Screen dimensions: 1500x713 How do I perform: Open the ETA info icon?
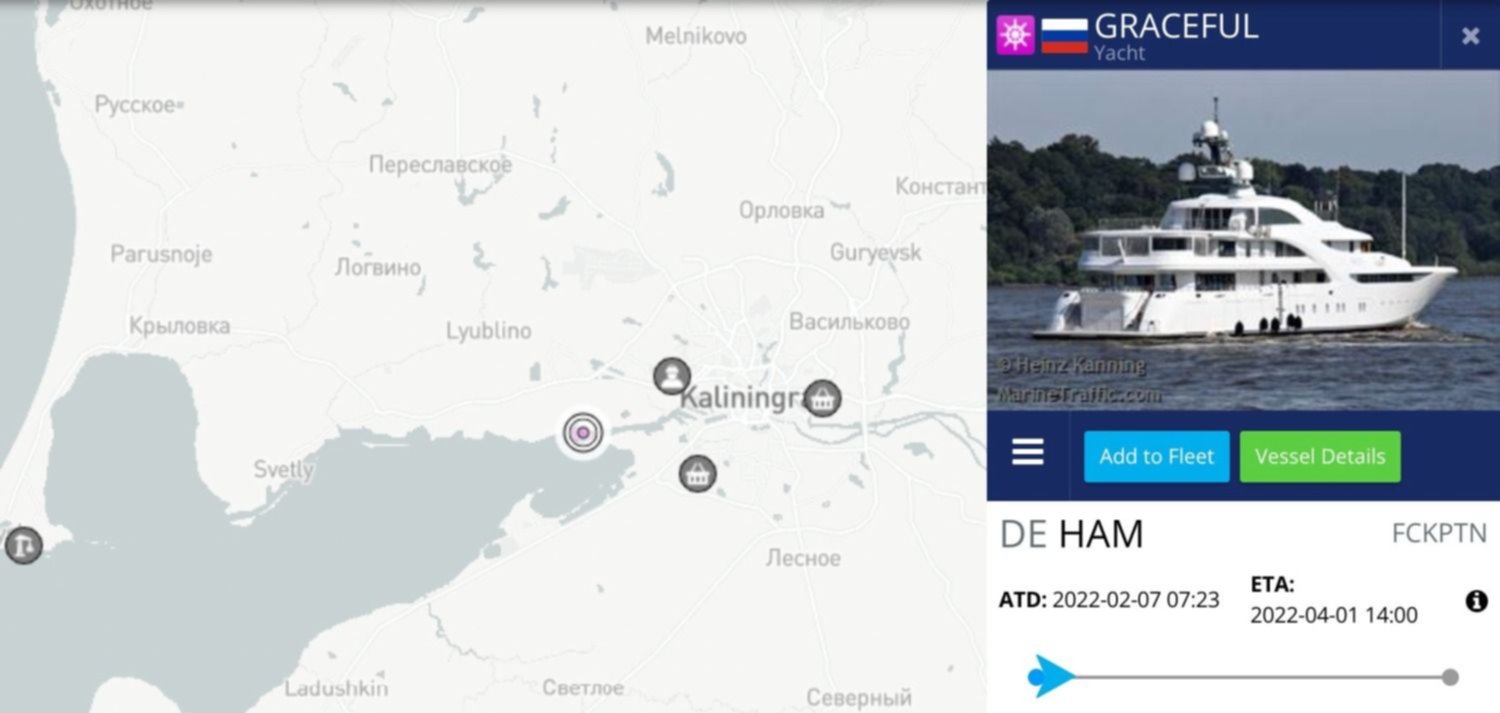tap(1476, 601)
